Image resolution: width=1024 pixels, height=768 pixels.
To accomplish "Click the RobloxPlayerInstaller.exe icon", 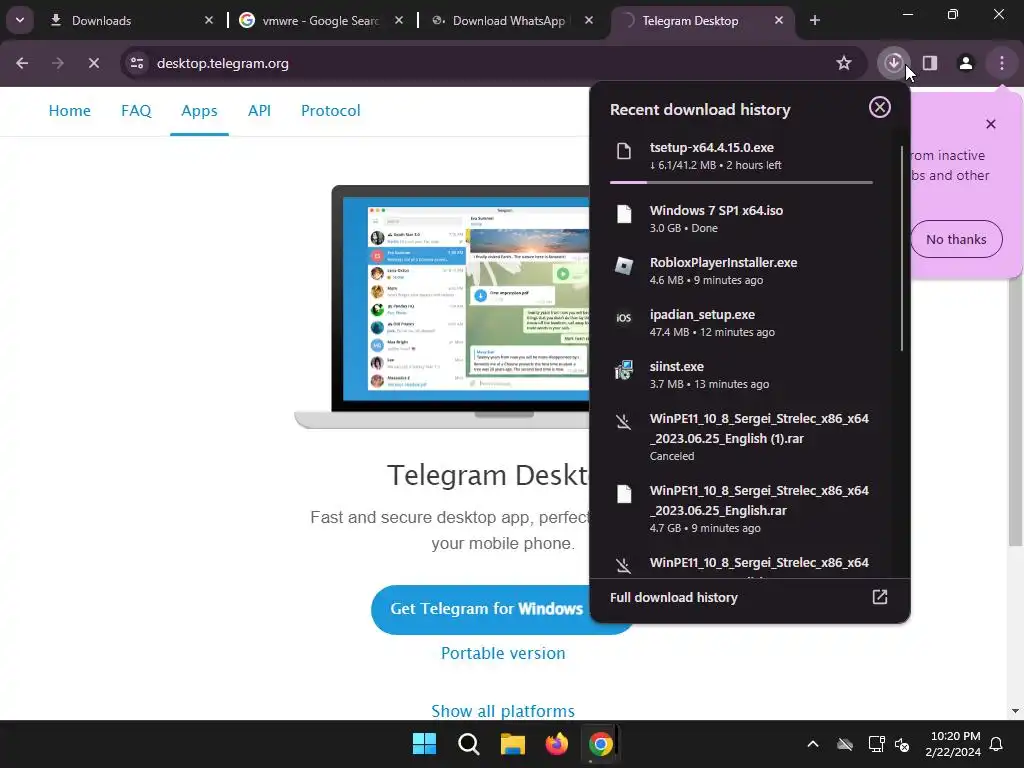I will coord(624,266).
